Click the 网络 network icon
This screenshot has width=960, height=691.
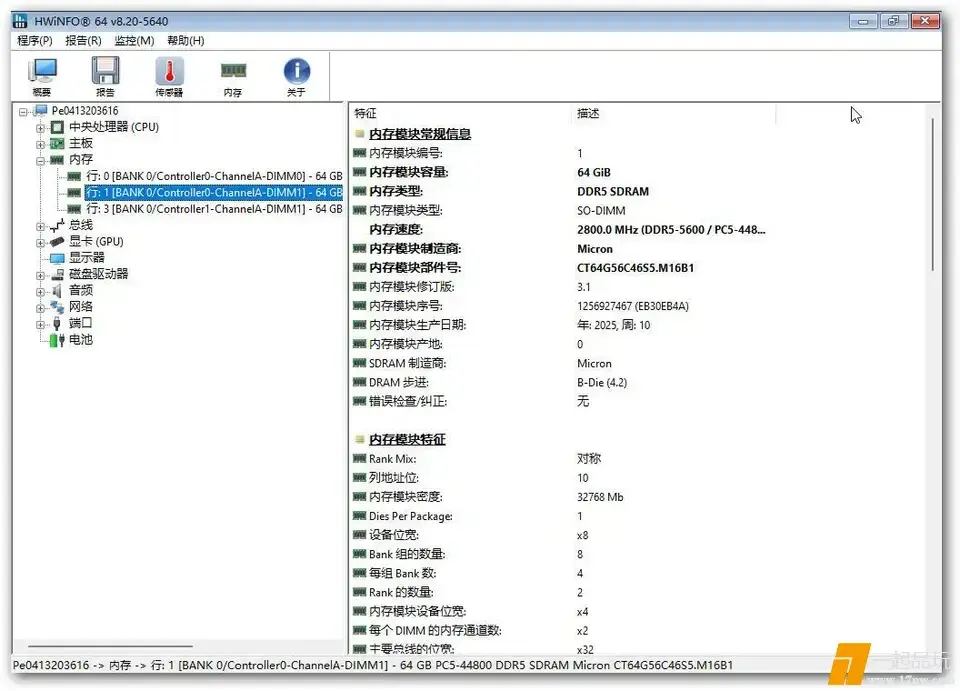point(57,307)
